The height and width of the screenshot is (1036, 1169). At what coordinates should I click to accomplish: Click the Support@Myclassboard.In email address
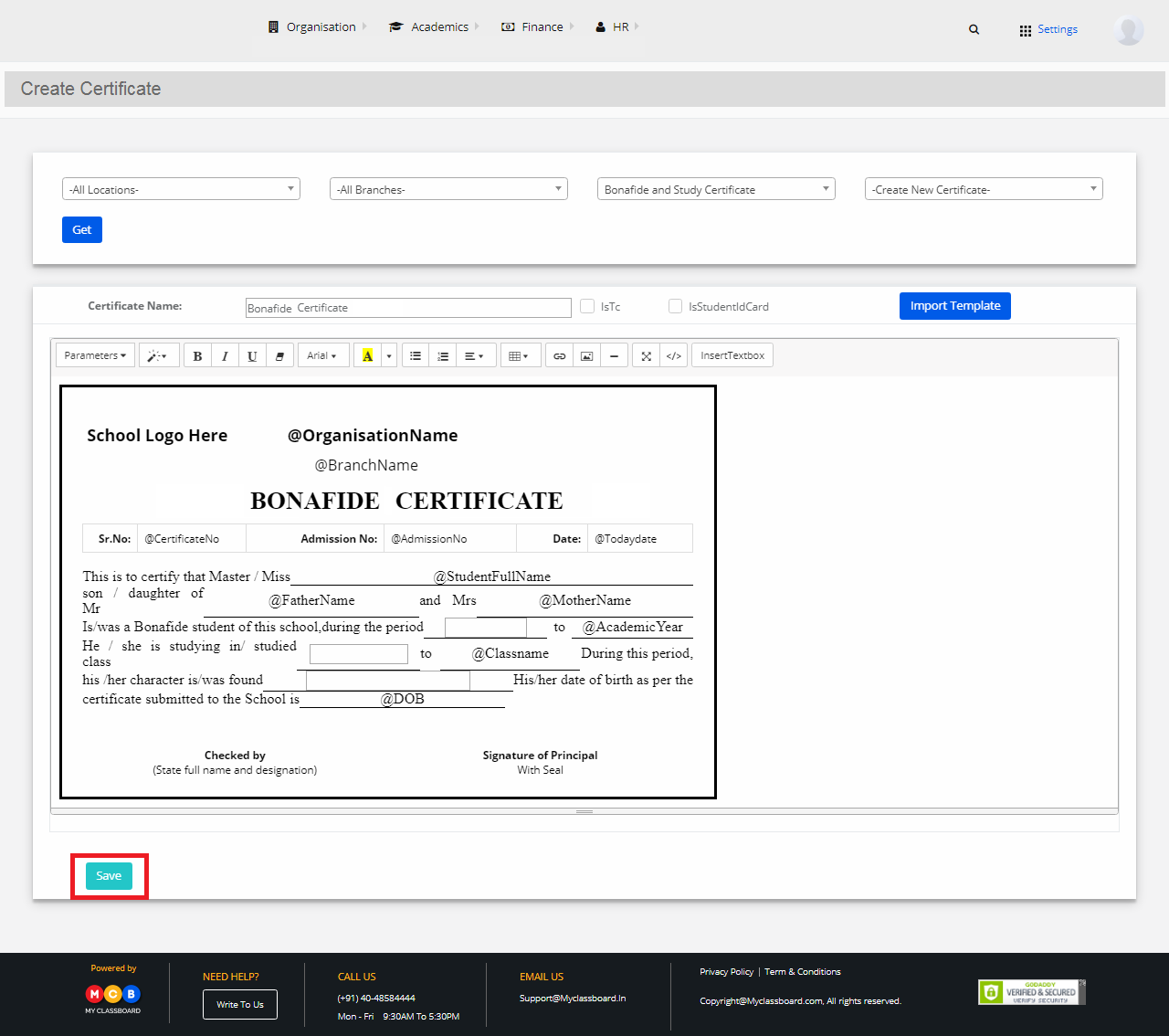tap(573, 999)
